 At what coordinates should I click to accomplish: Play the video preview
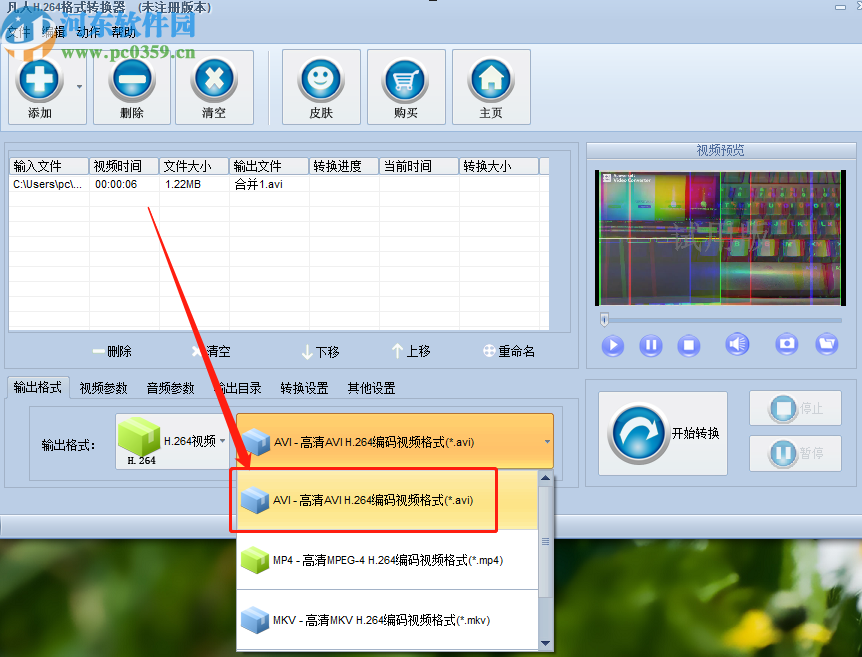point(612,346)
